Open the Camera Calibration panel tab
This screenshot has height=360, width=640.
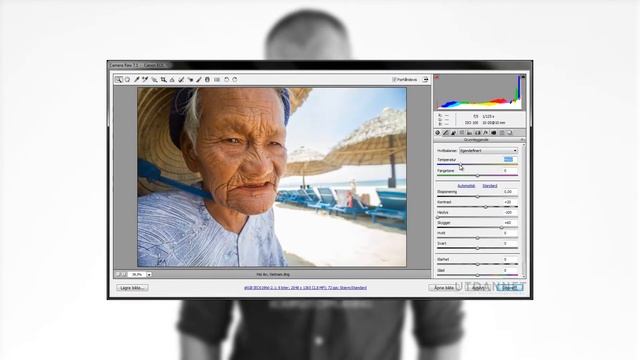point(493,133)
